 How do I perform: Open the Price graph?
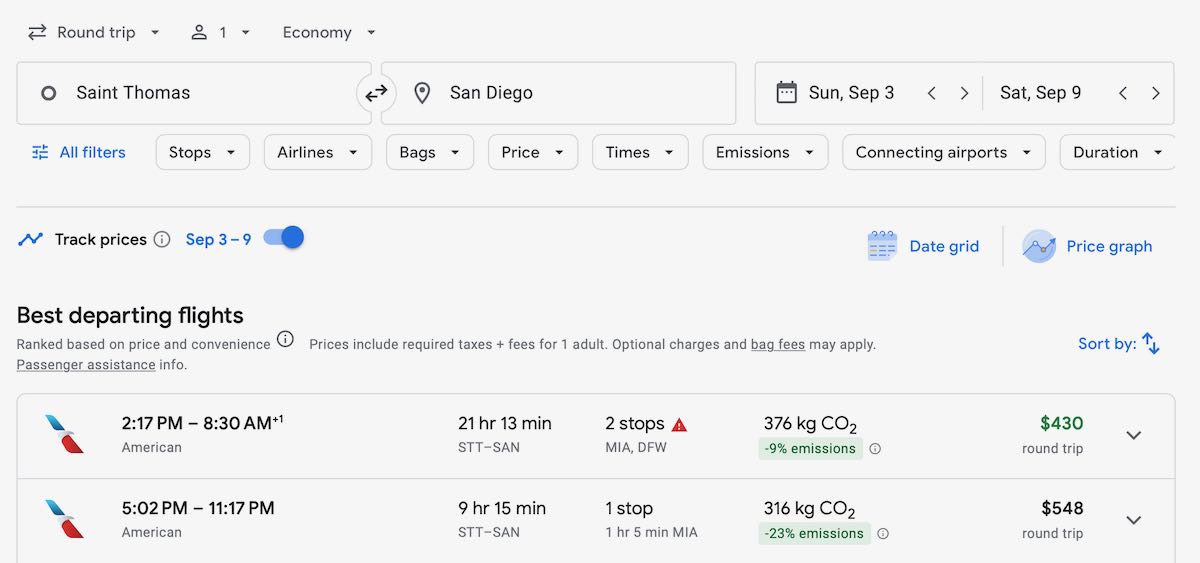pos(1088,246)
